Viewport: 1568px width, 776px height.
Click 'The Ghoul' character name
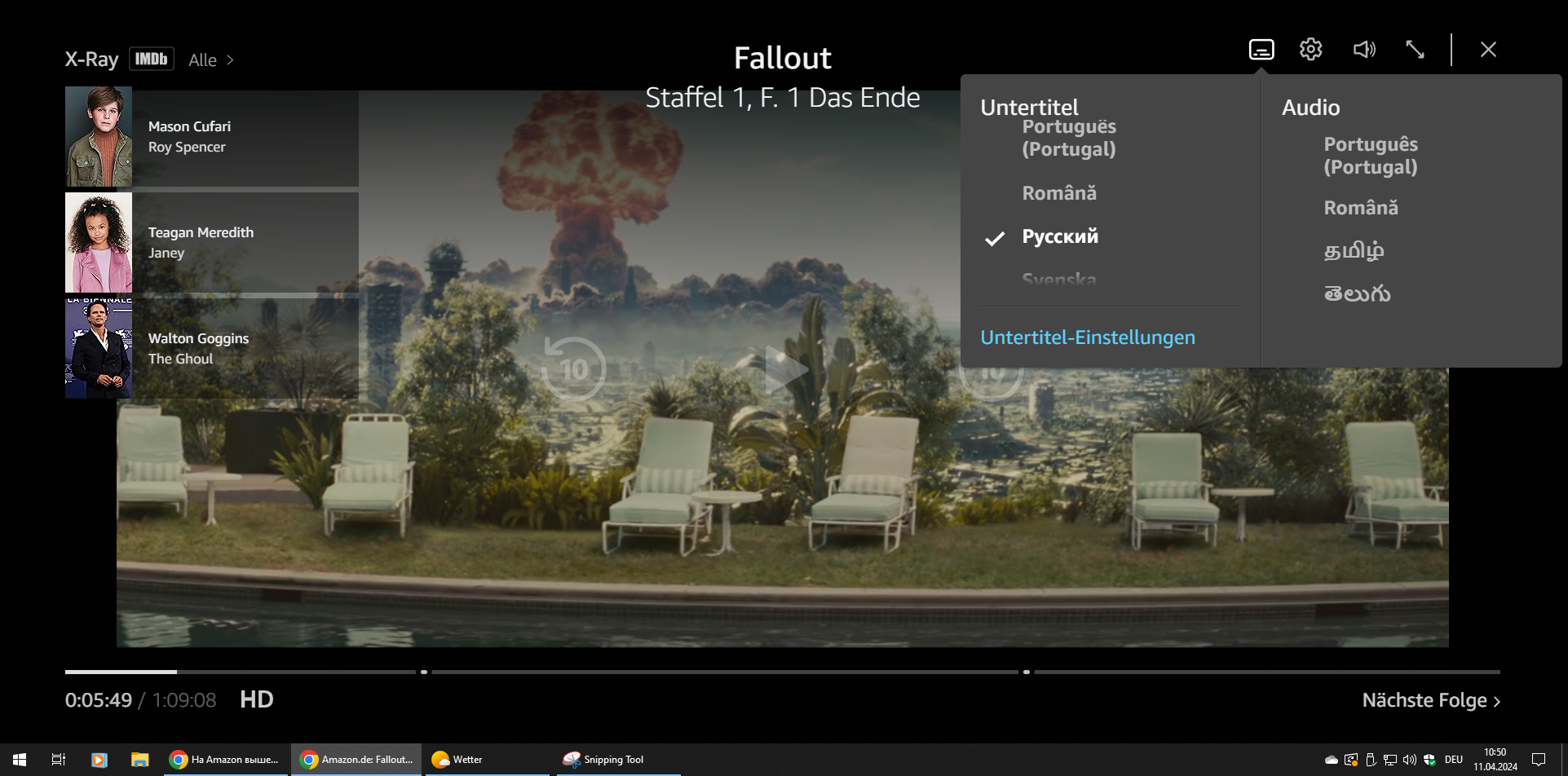tap(180, 359)
